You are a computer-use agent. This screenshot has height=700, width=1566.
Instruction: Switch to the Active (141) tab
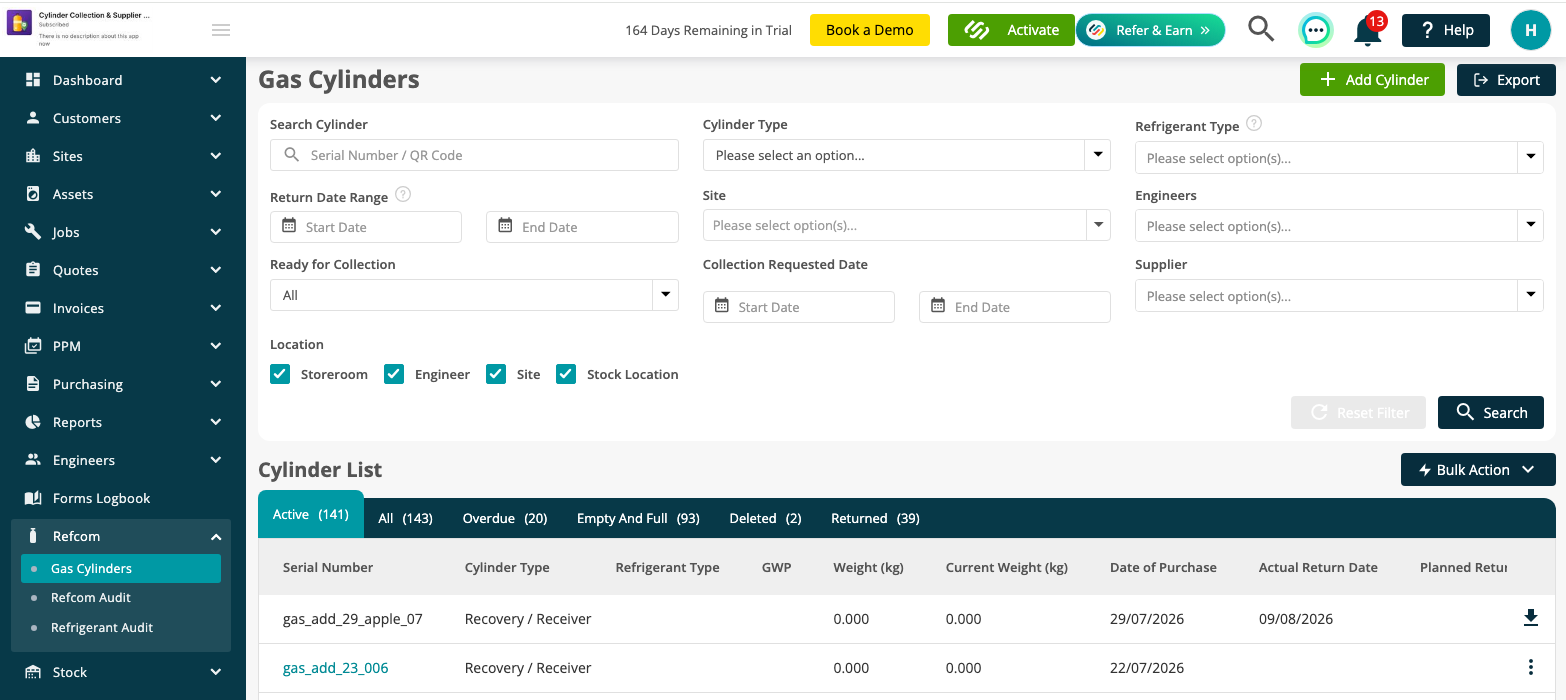point(311,515)
